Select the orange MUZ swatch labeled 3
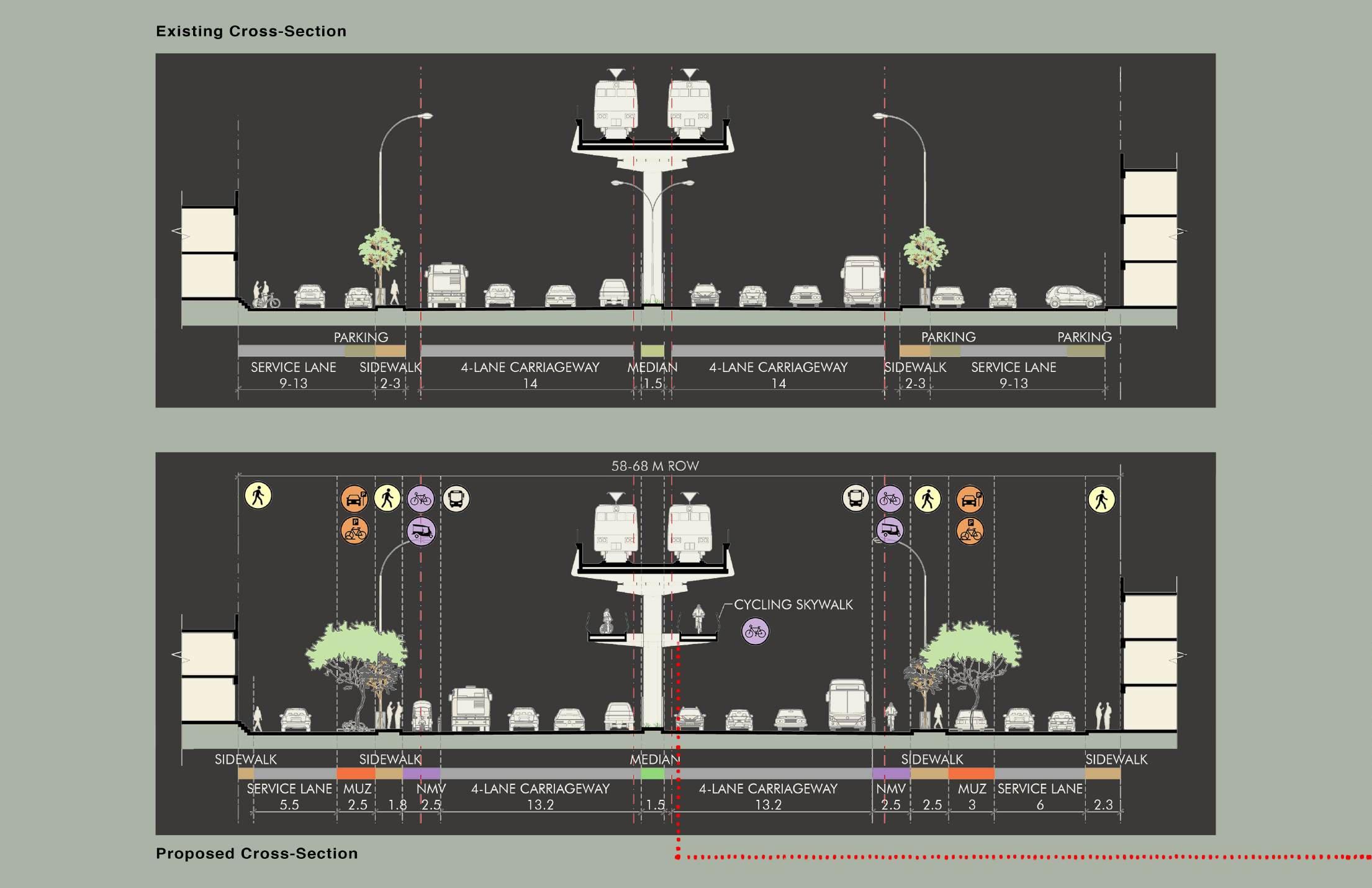 pyautogui.click(x=971, y=773)
